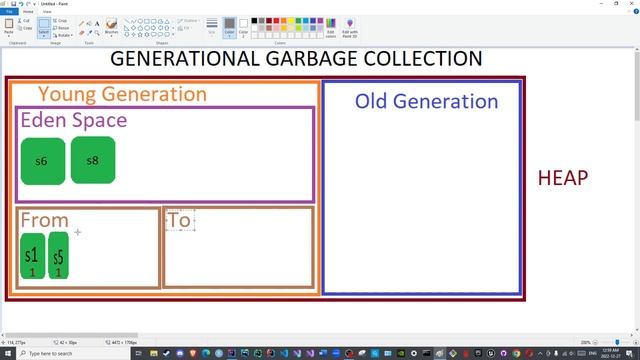Click the Resize button
Screen dimensions: 640x360
(61, 28)
